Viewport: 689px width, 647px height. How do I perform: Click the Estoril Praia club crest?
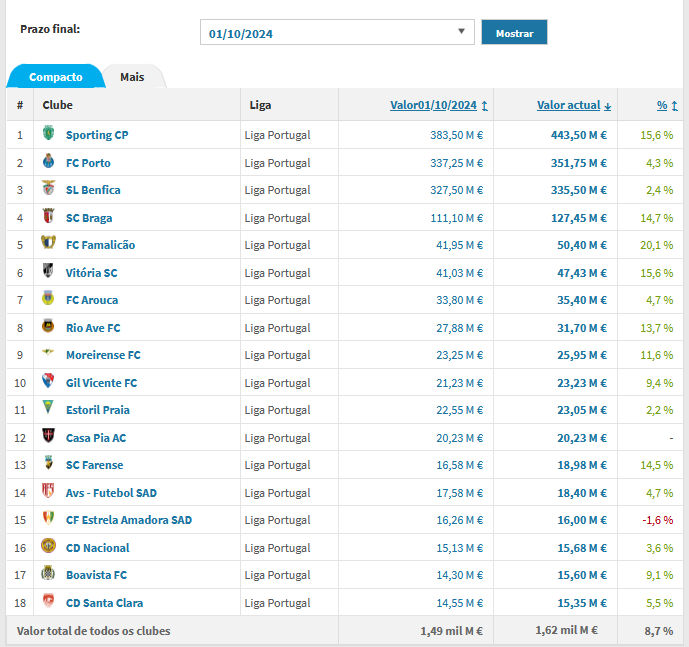48,407
